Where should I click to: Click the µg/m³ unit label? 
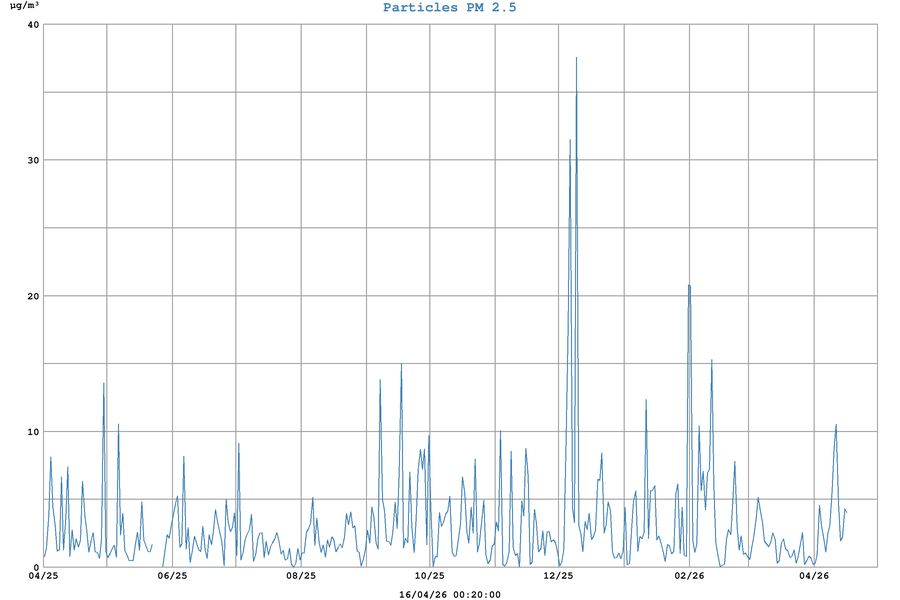[x=24, y=6]
